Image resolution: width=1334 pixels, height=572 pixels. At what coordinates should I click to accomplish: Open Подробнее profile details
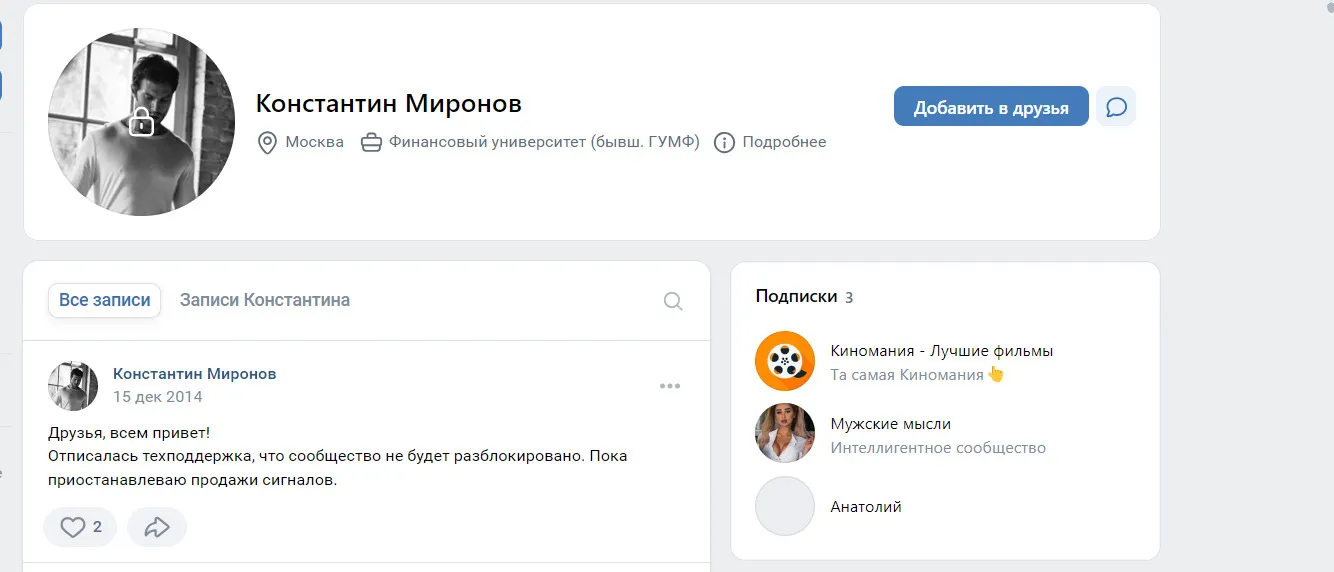click(x=784, y=142)
